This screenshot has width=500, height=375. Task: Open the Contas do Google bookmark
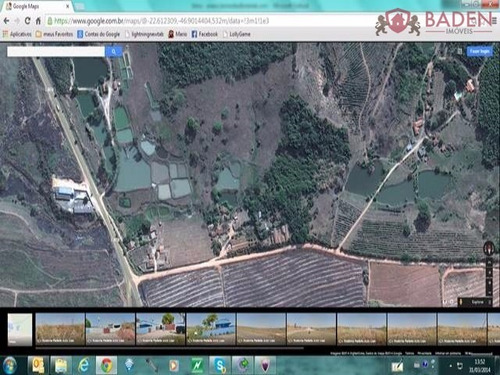point(98,34)
